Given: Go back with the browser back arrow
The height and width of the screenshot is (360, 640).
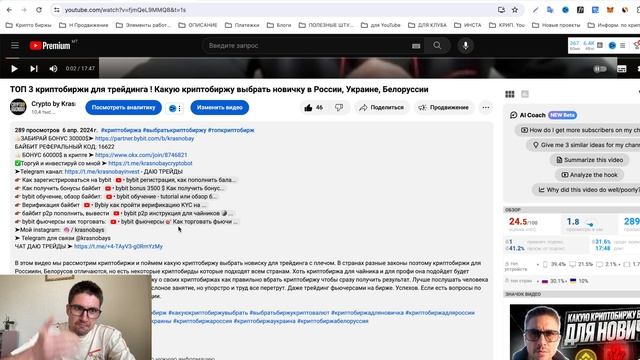Looking at the screenshot, I should pos(9,10).
